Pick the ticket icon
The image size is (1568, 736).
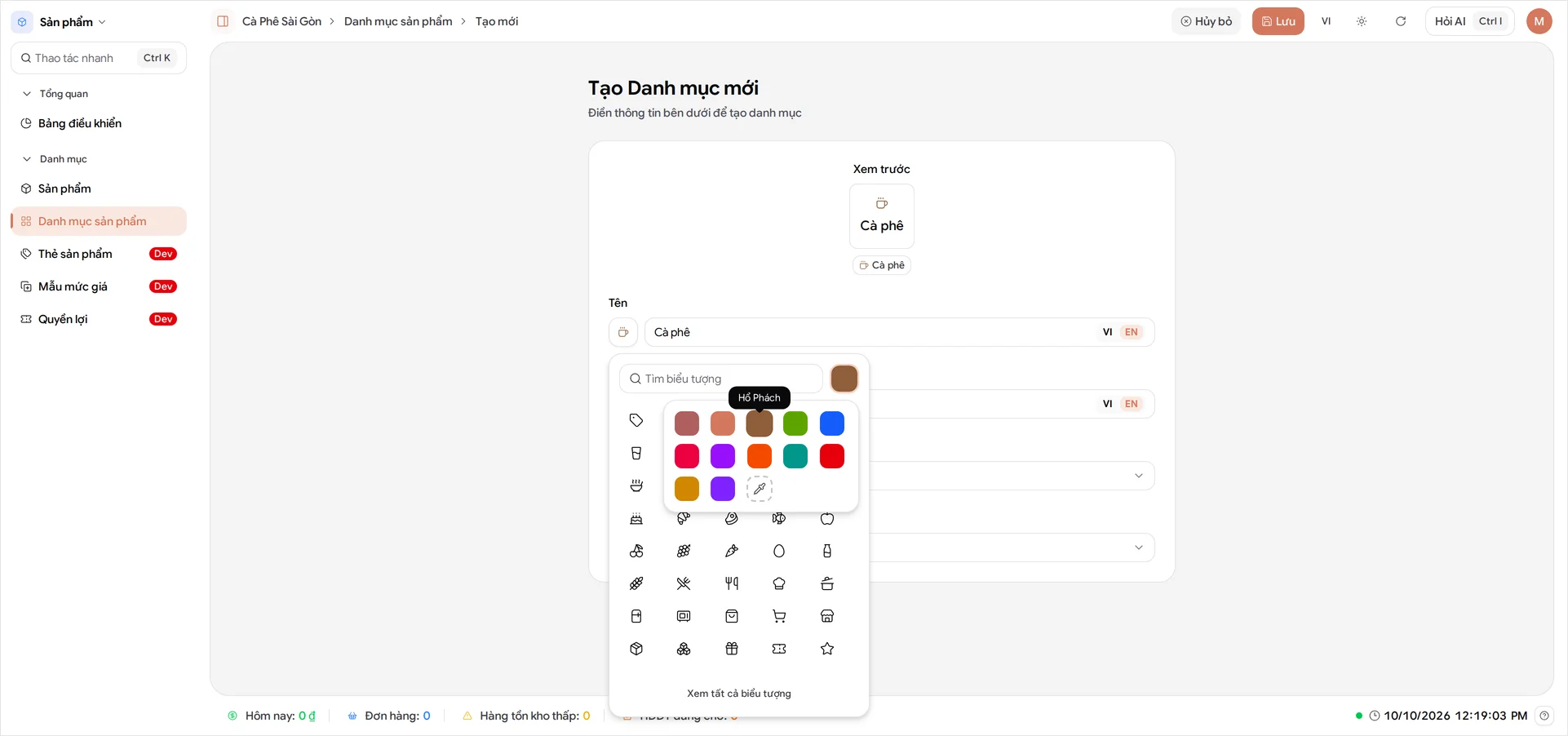779,649
